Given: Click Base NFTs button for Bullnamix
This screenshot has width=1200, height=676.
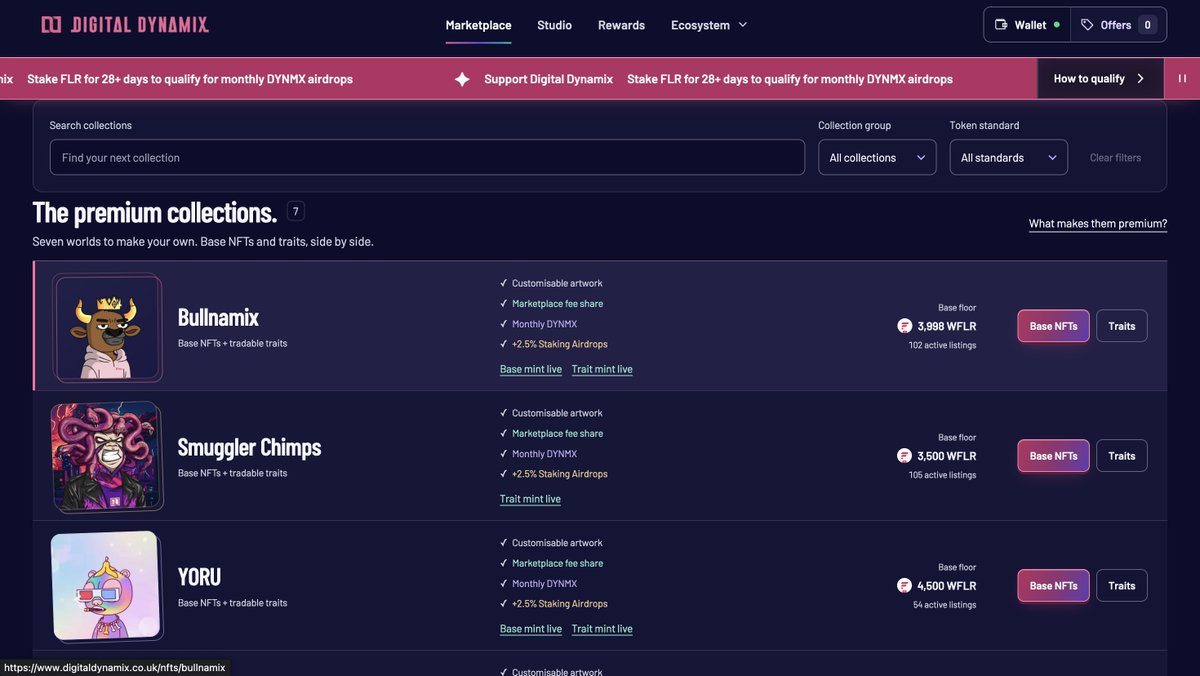Looking at the screenshot, I should 1053,326.
